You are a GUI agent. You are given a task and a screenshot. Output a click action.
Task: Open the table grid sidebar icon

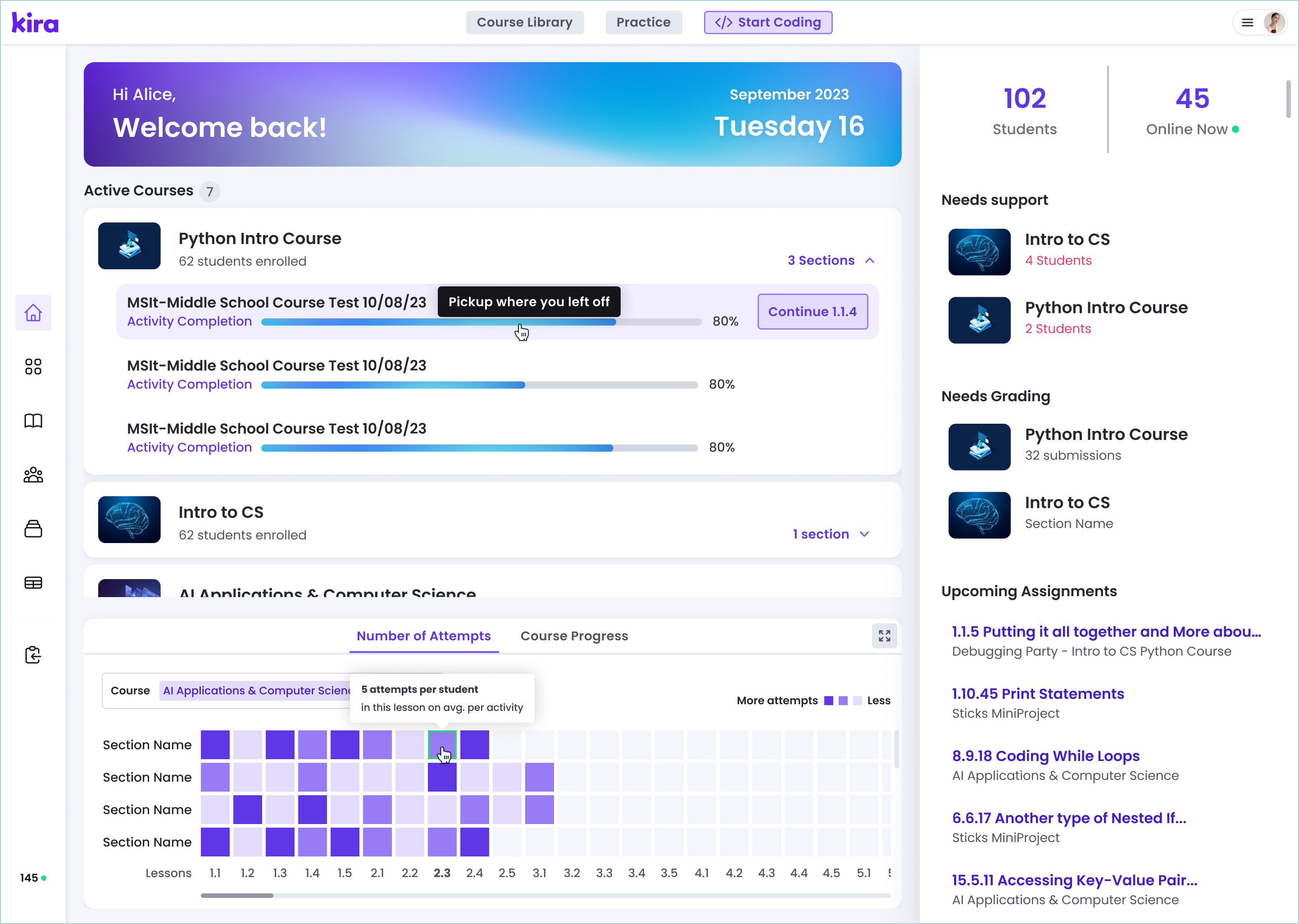[x=33, y=583]
